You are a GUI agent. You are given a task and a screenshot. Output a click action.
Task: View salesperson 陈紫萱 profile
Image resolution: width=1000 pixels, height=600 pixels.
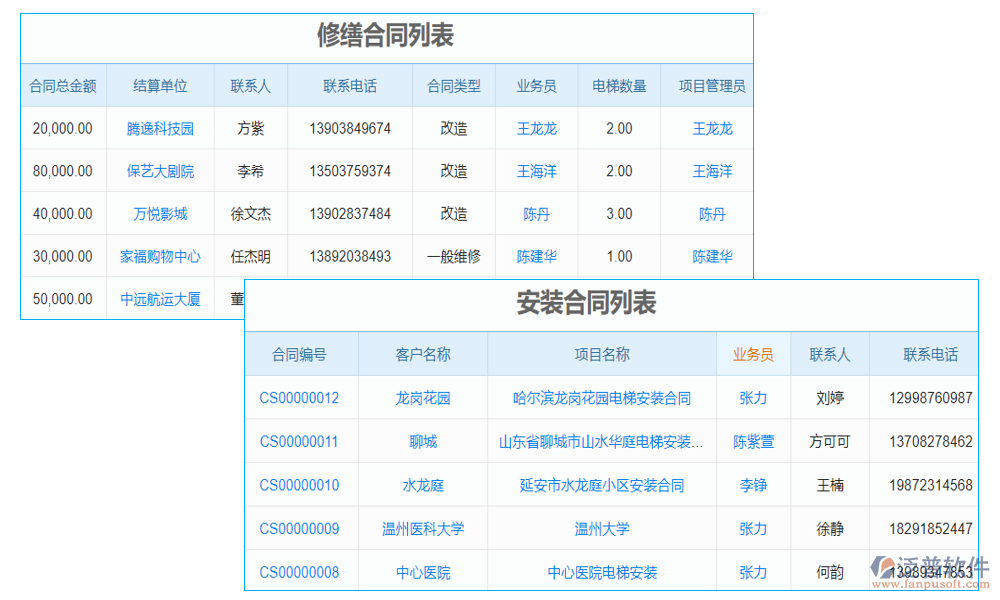point(753,441)
